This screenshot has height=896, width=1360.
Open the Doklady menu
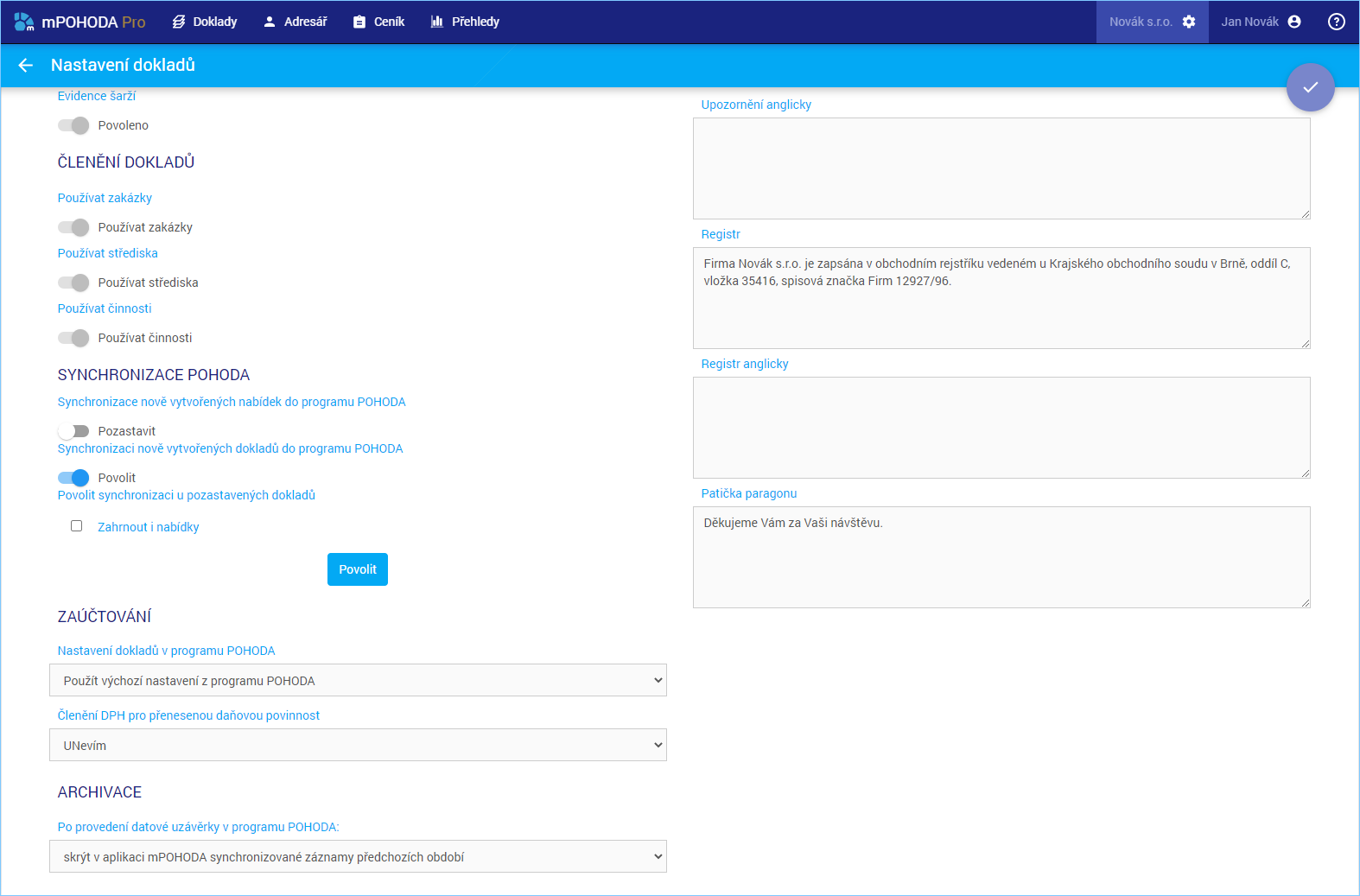(x=205, y=22)
